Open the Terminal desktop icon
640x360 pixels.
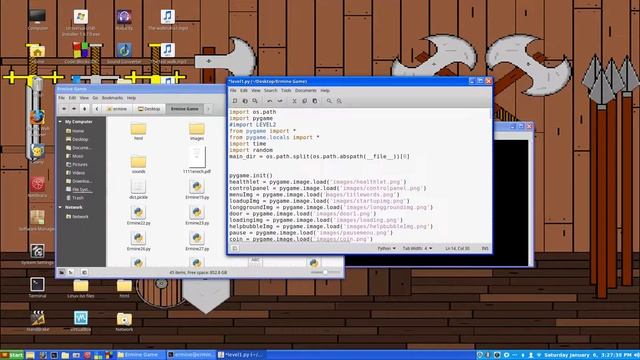pos(37,287)
